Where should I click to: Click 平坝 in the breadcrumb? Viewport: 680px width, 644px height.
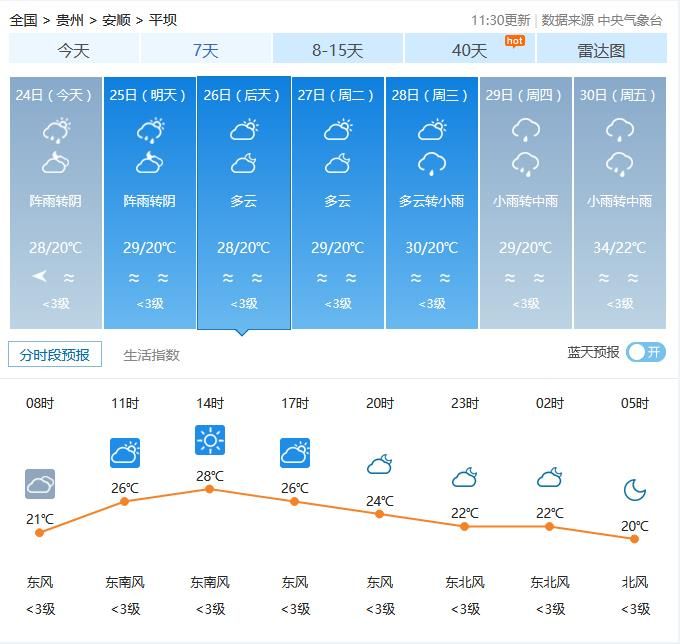(163, 20)
